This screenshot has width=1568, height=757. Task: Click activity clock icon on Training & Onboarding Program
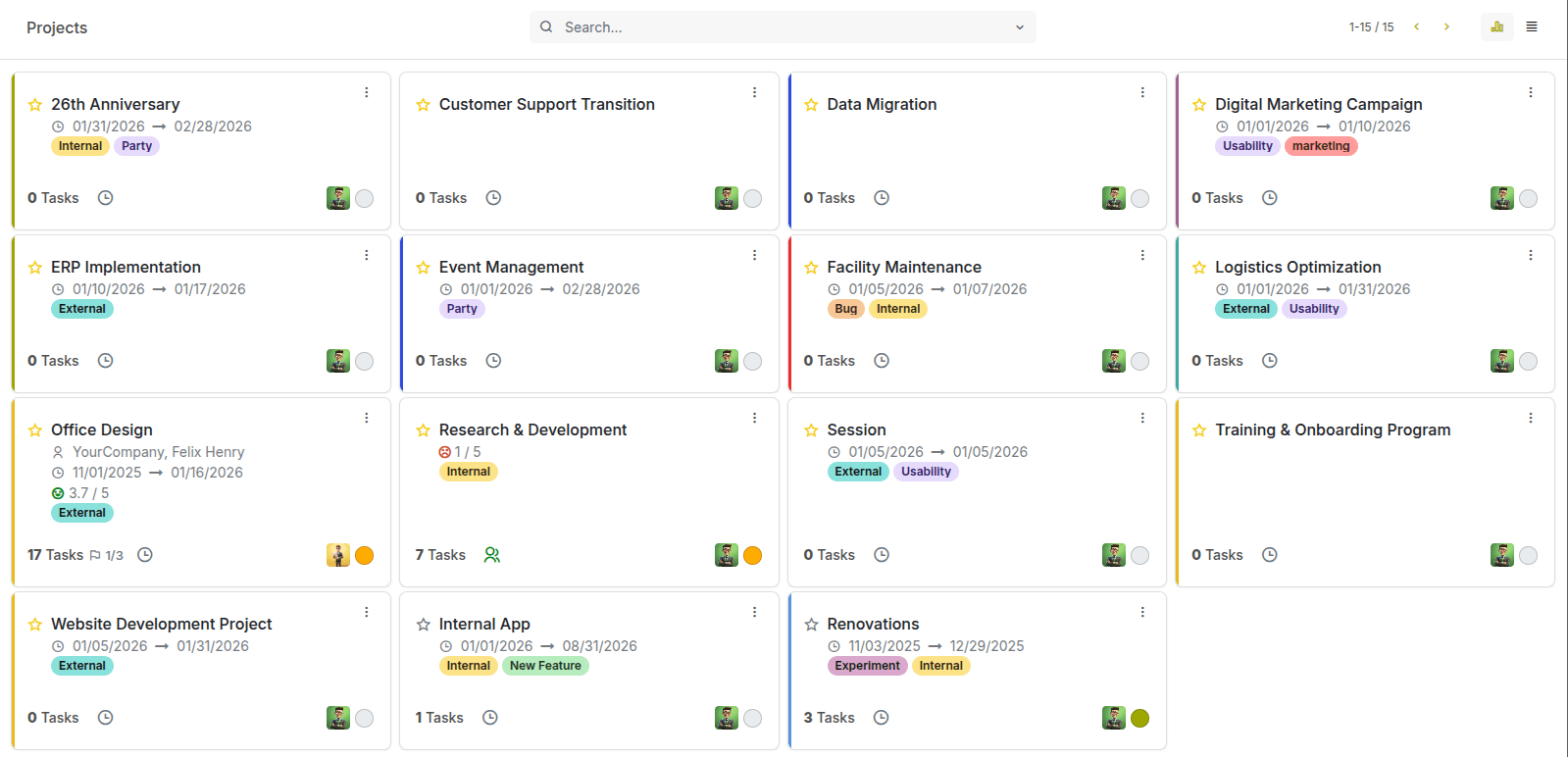pos(1270,555)
